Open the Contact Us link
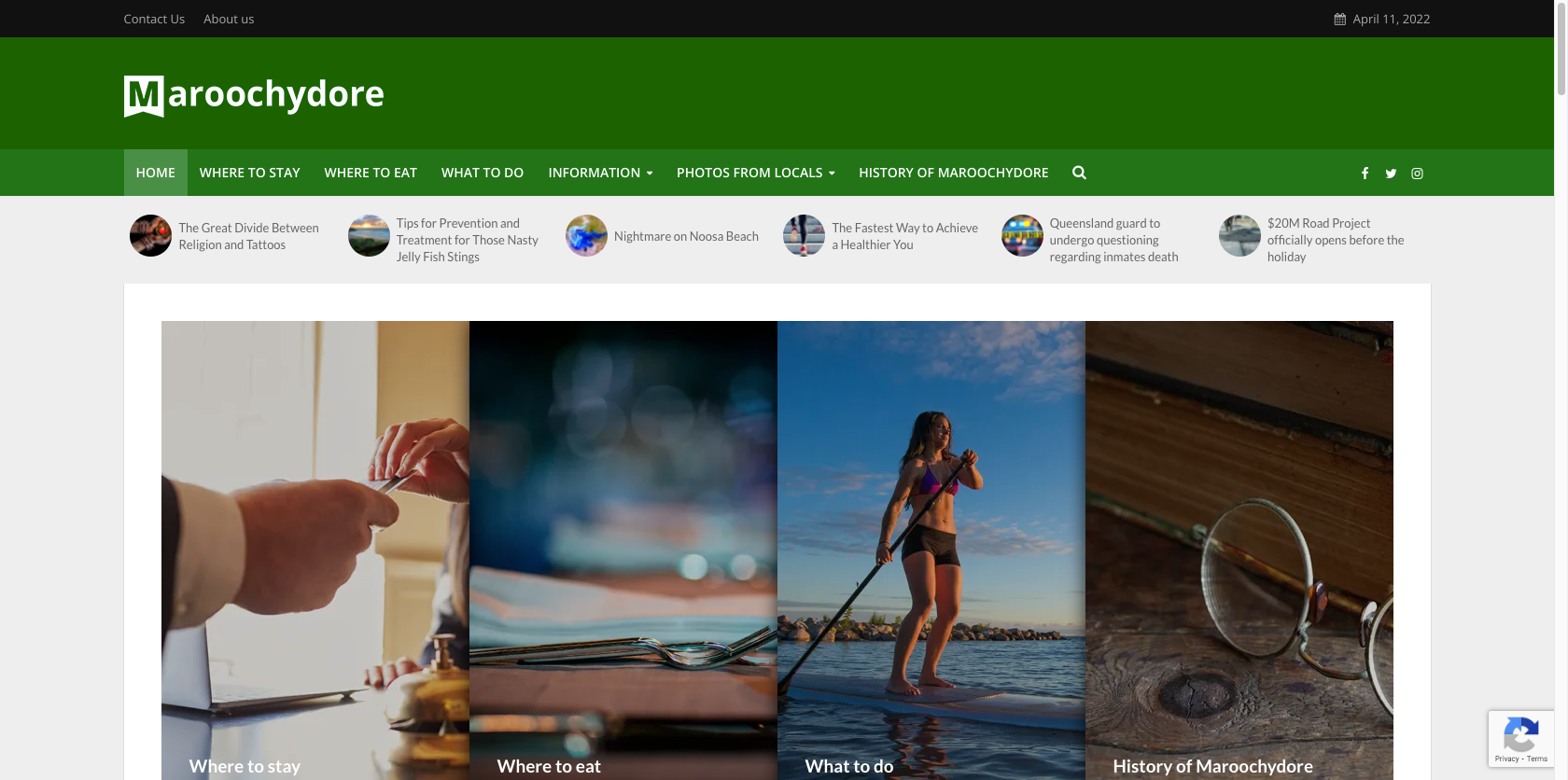1568x780 pixels. pos(154,19)
